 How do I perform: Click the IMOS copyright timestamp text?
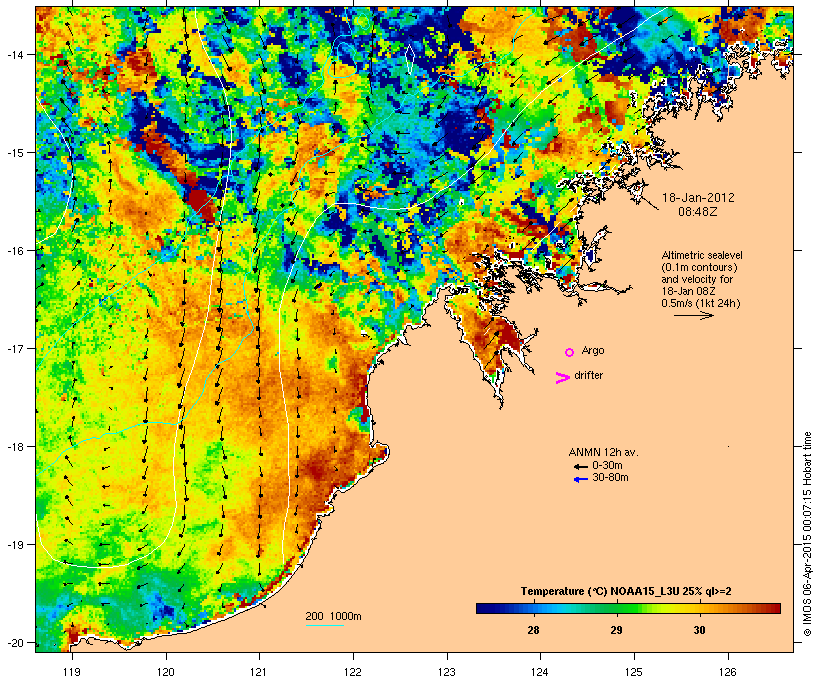(807, 534)
